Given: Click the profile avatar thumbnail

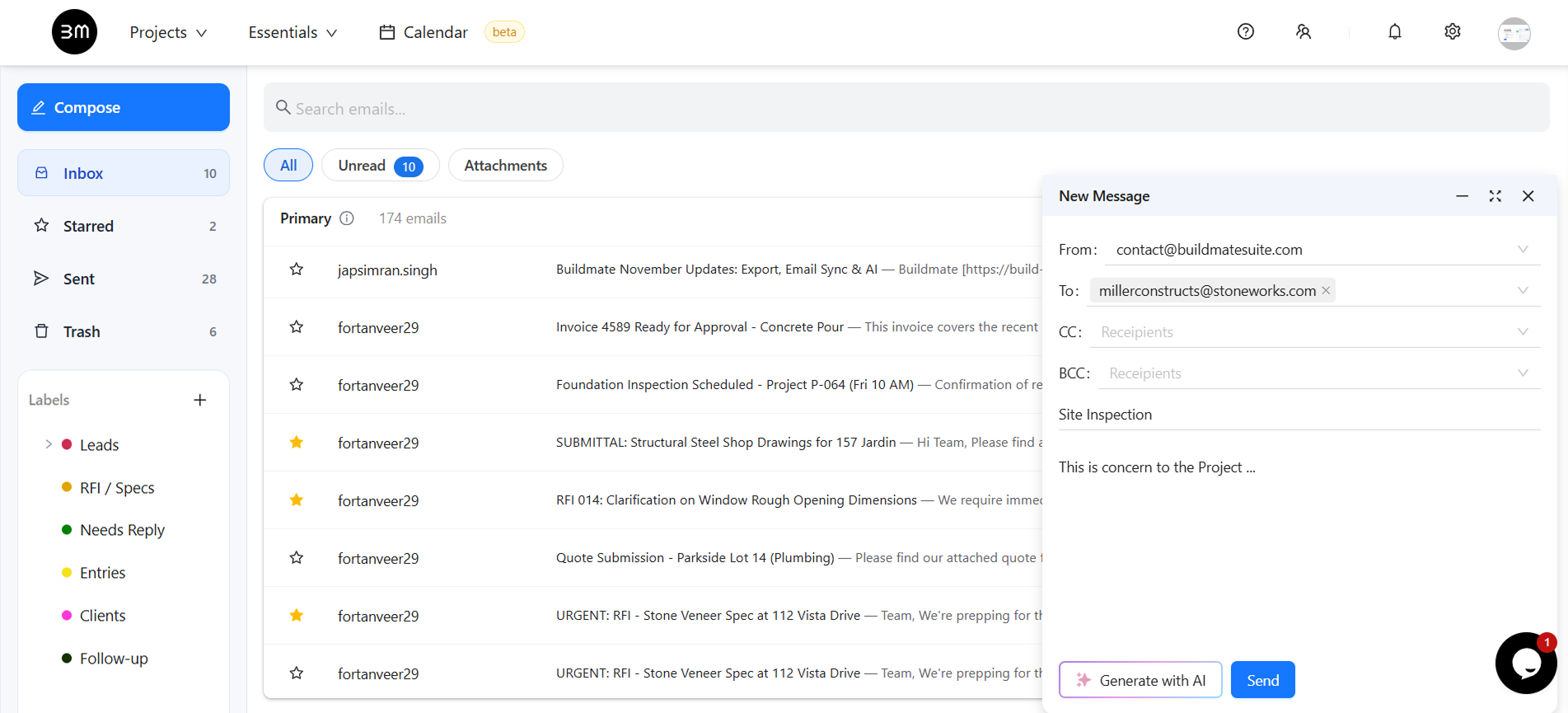Looking at the screenshot, I should click(1514, 33).
